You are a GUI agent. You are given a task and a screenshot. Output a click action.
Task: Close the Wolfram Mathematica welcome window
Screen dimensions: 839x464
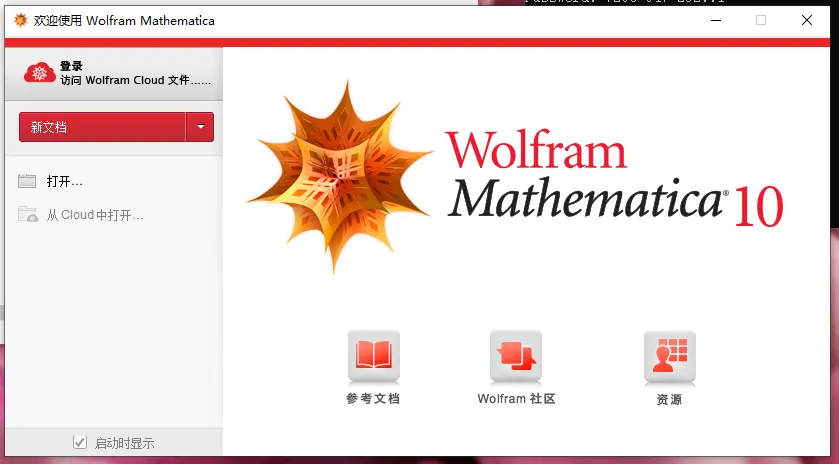tap(807, 20)
